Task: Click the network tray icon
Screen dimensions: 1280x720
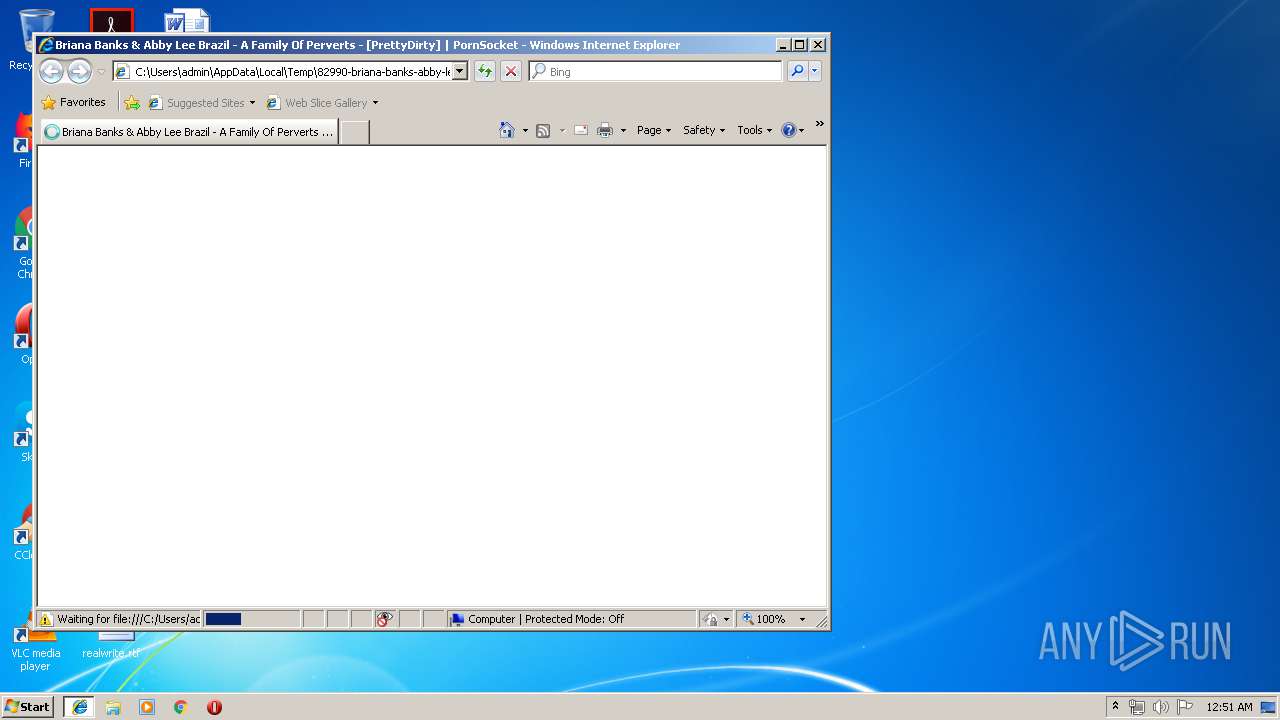Action: (x=1137, y=706)
